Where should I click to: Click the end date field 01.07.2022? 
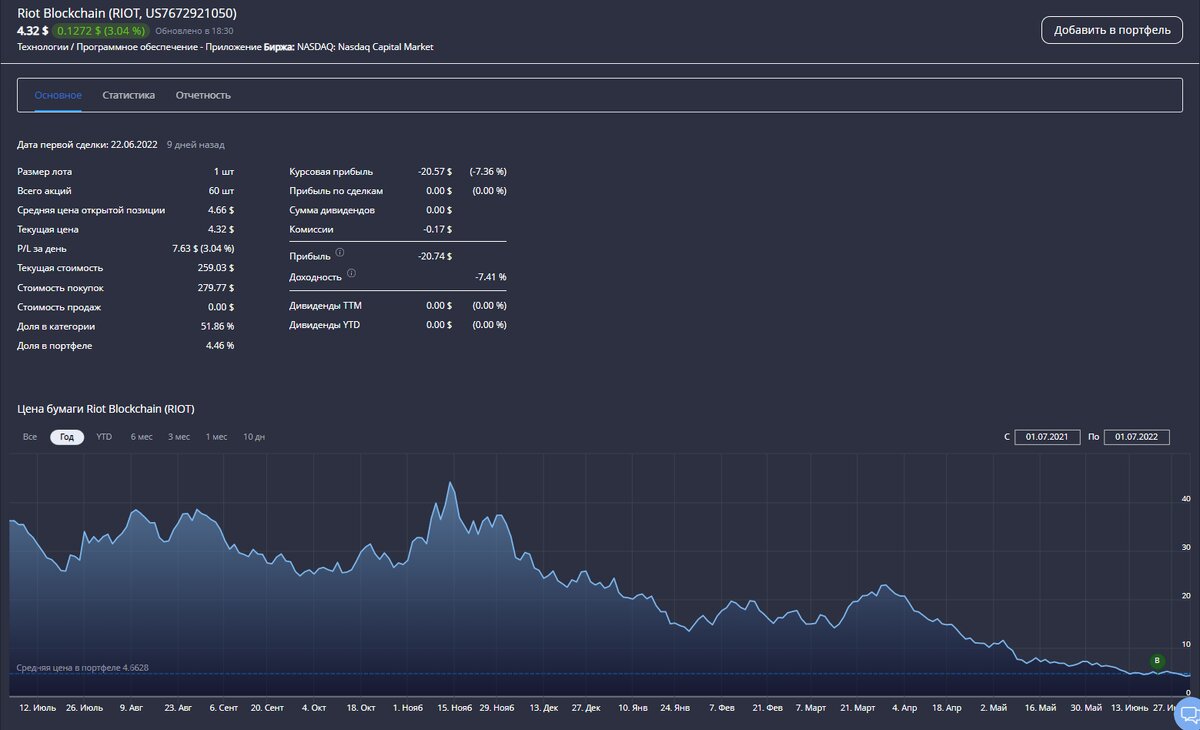pyautogui.click(x=1137, y=437)
